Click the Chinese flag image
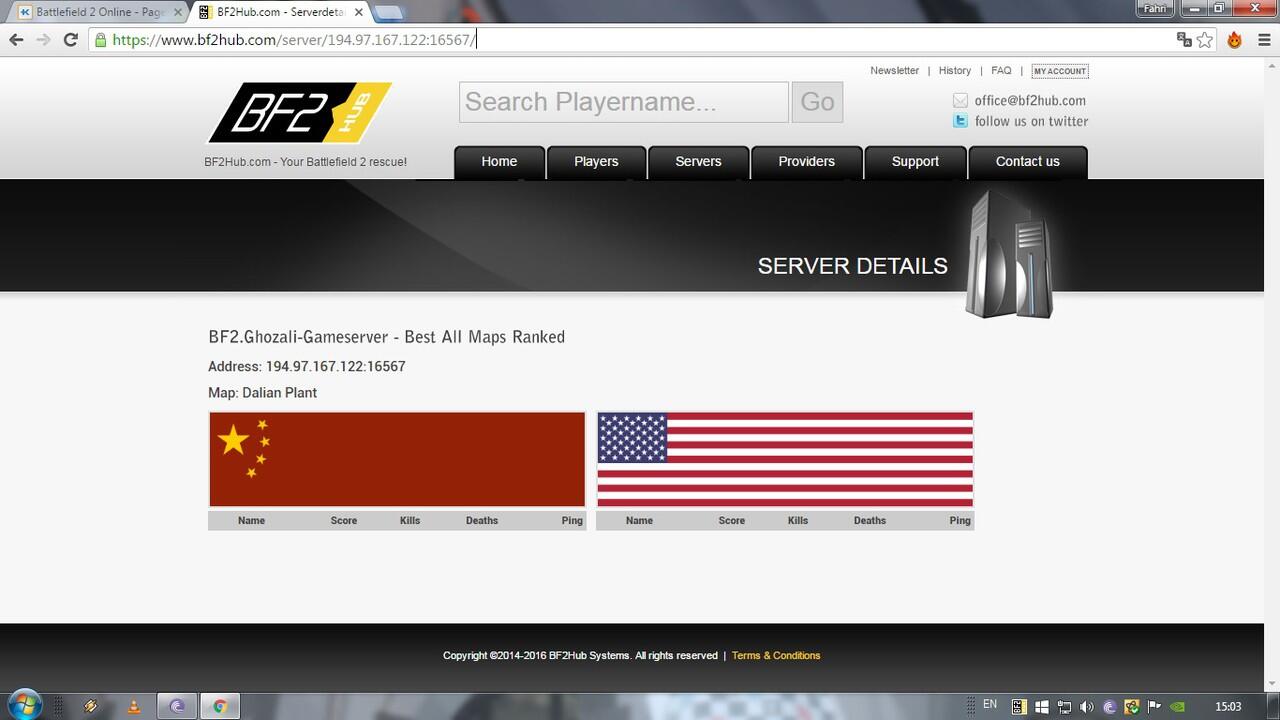Image resolution: width=1280 pixels, height=720 pixels. 397,460
